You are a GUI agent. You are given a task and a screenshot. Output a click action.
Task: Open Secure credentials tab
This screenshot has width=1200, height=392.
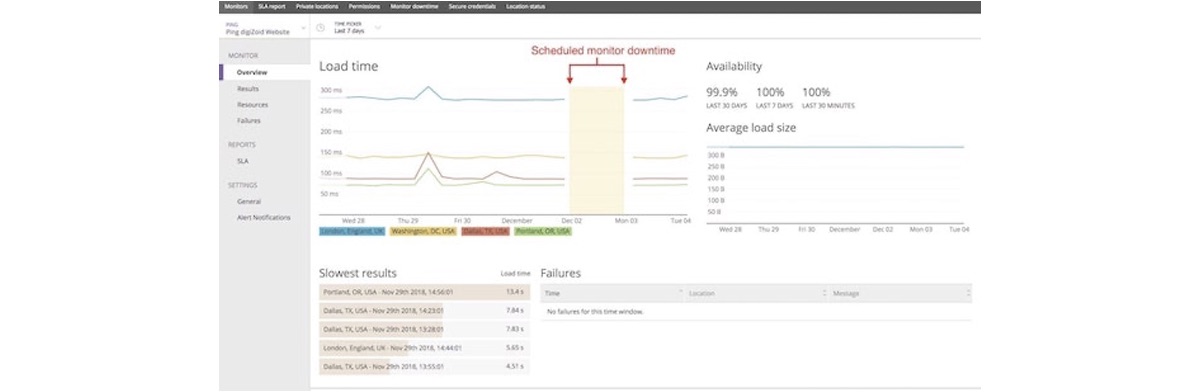[473, 7]
